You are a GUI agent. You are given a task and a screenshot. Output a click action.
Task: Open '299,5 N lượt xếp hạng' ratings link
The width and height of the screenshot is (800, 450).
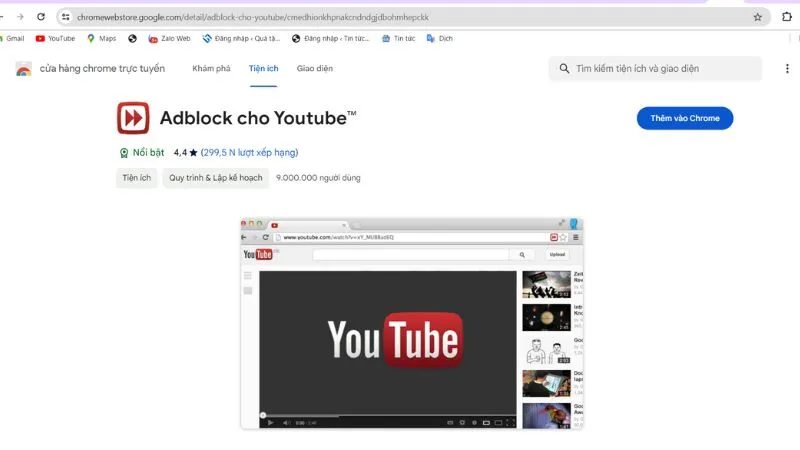click(x=249, y=153)
